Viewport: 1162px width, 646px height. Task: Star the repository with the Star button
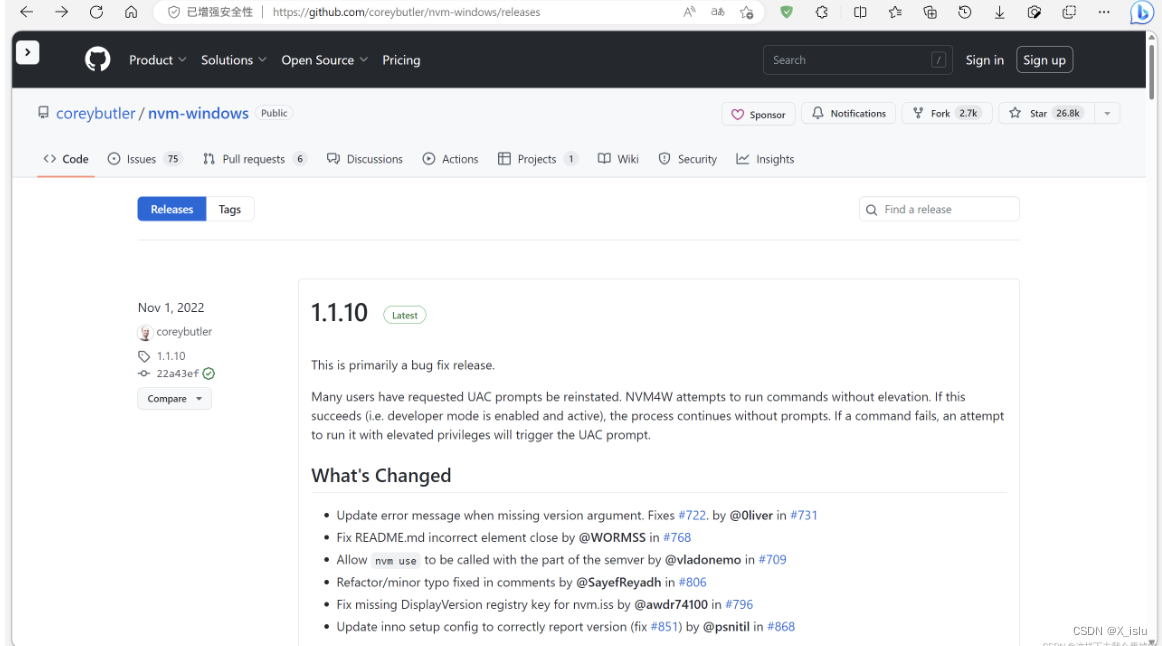1046,113
